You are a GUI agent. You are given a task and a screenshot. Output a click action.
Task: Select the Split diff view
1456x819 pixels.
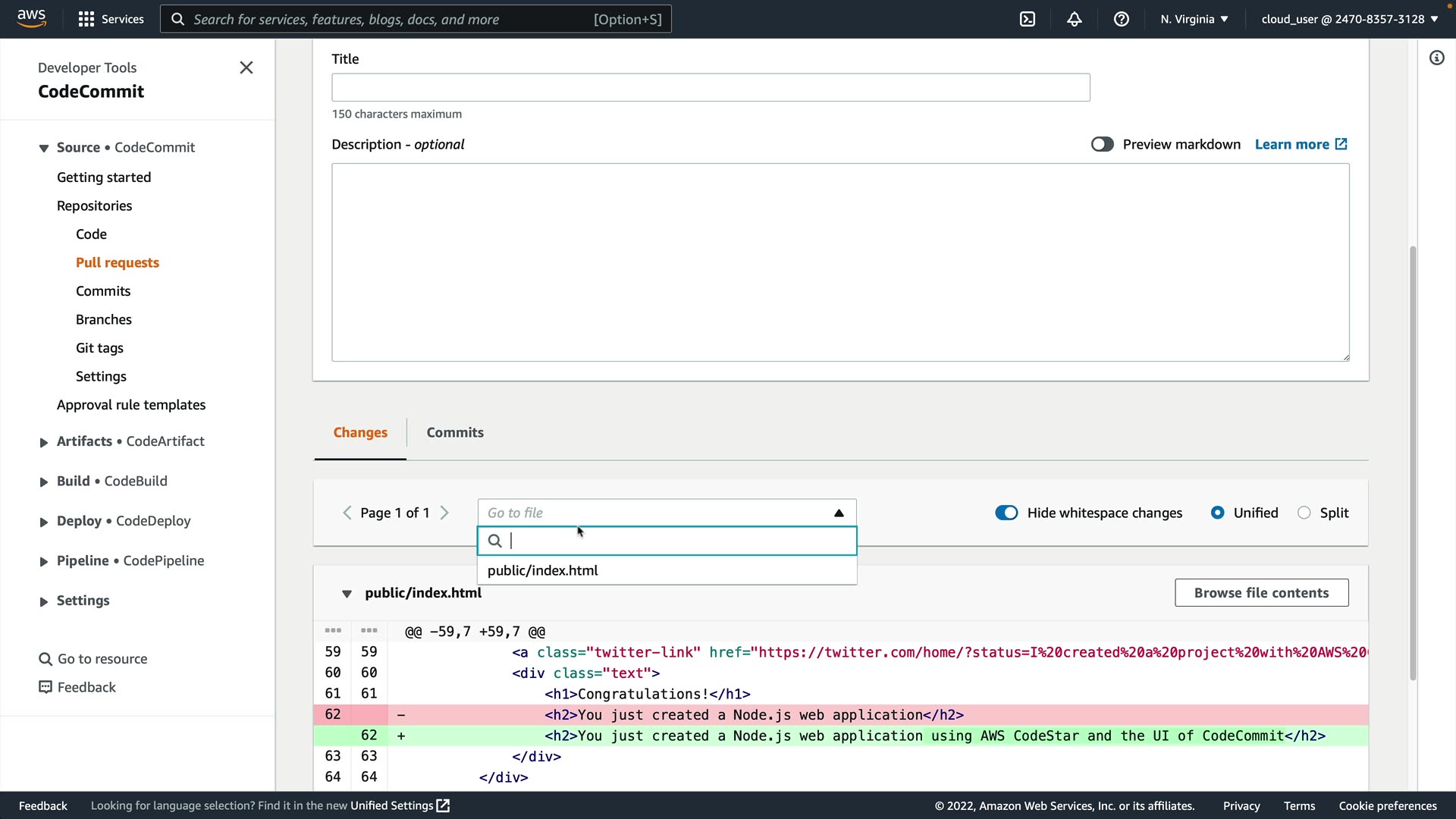pyautogui.click(x=1304, y=513)
